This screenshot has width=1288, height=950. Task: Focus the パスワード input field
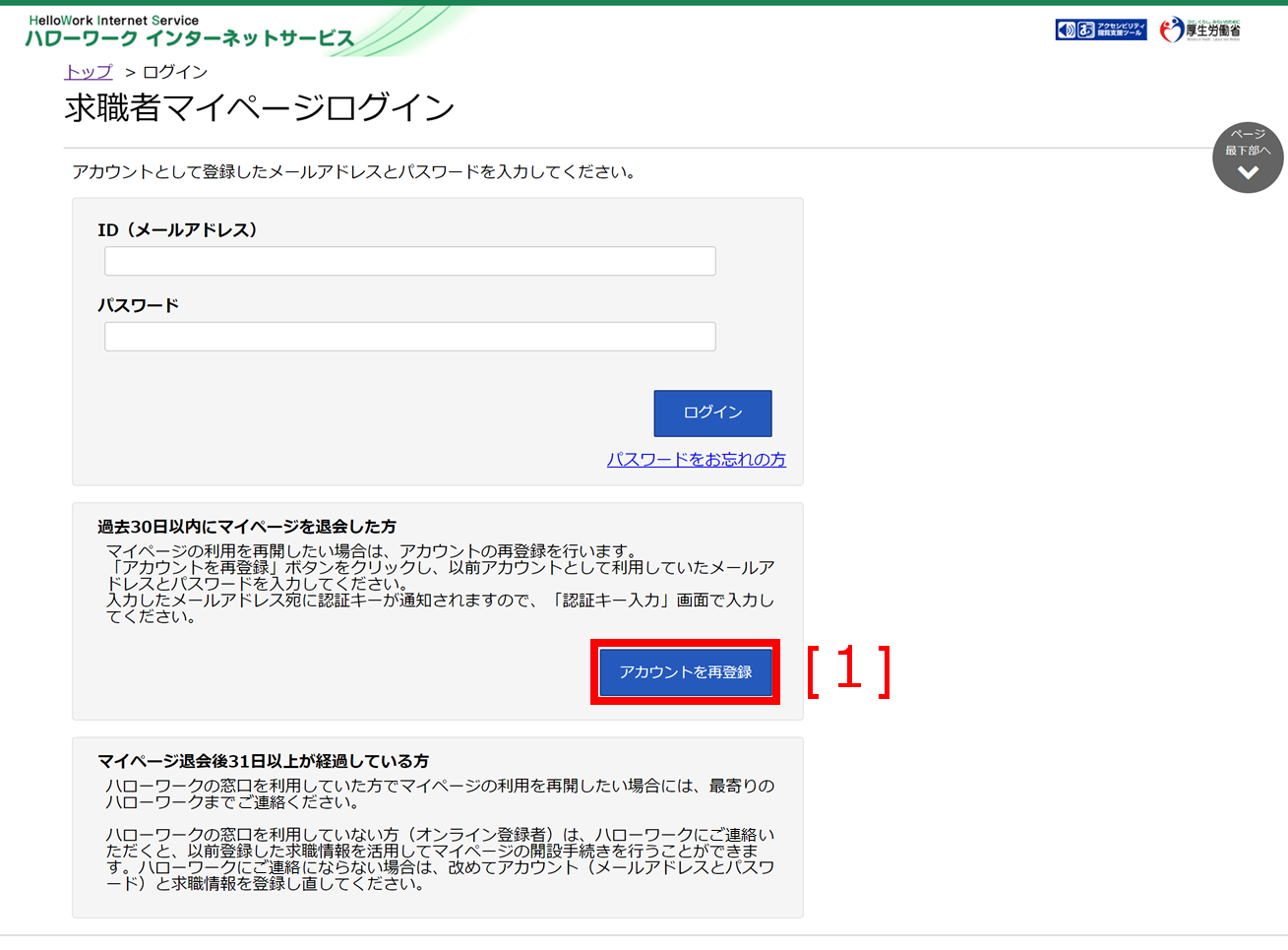tap(410, 337)
